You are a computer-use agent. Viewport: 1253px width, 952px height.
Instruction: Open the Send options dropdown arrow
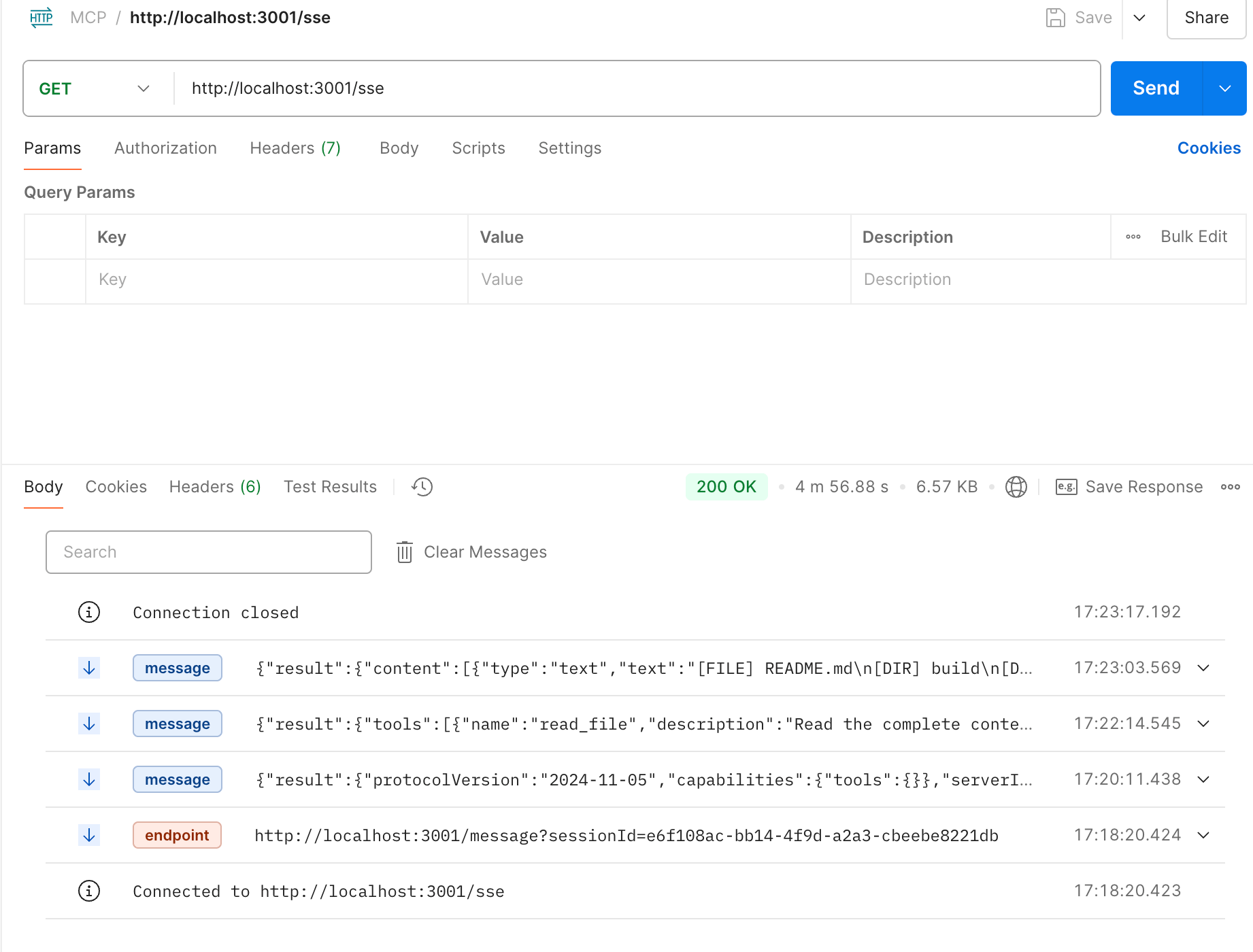[x=1224, y=88]
